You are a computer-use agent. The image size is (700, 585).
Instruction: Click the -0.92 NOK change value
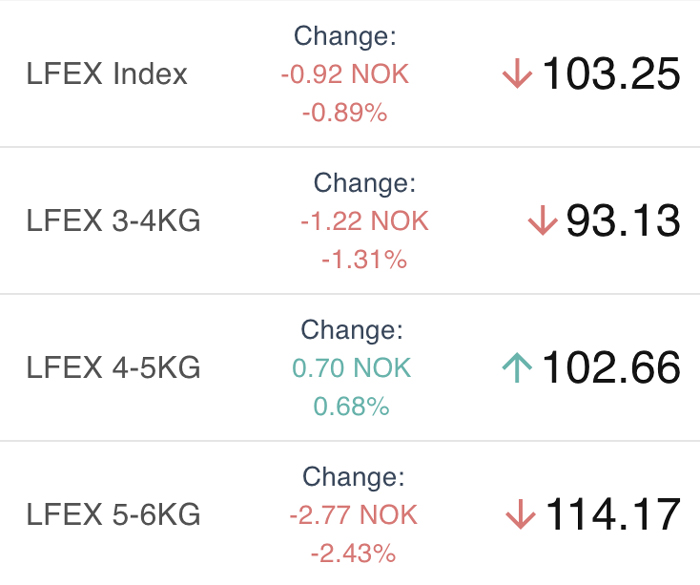[x=345, y=74]
